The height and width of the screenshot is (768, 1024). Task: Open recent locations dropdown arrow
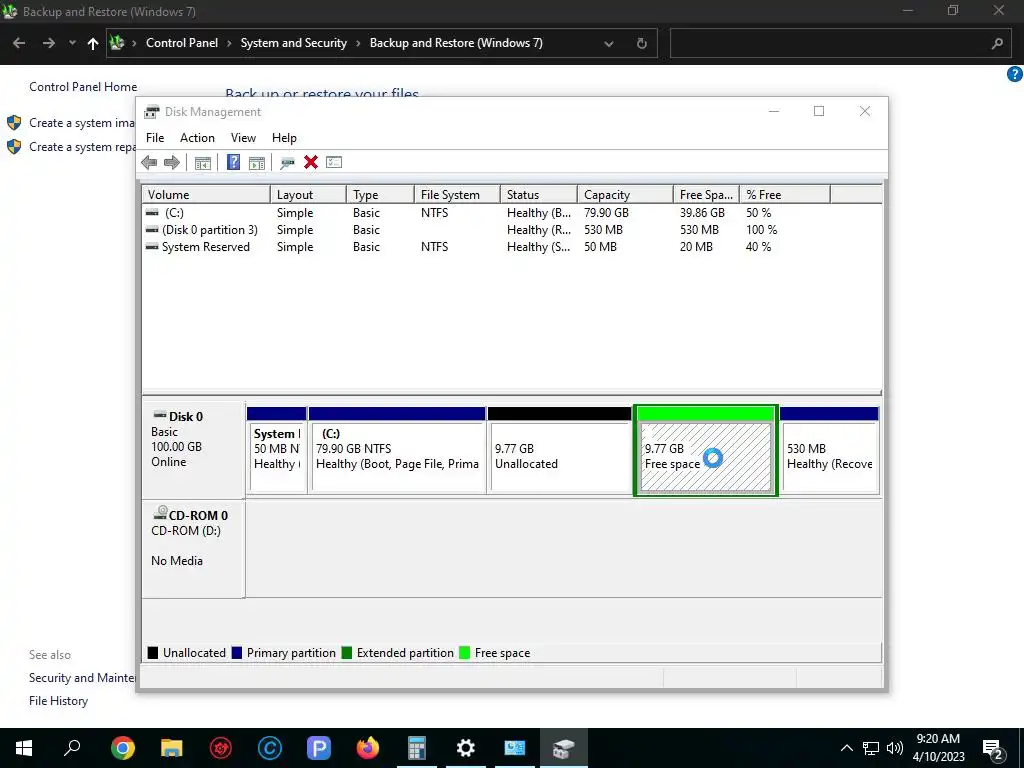72,43
